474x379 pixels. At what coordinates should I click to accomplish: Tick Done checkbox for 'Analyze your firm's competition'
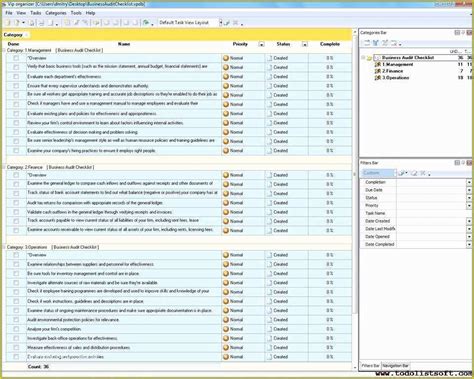[16, 329]
